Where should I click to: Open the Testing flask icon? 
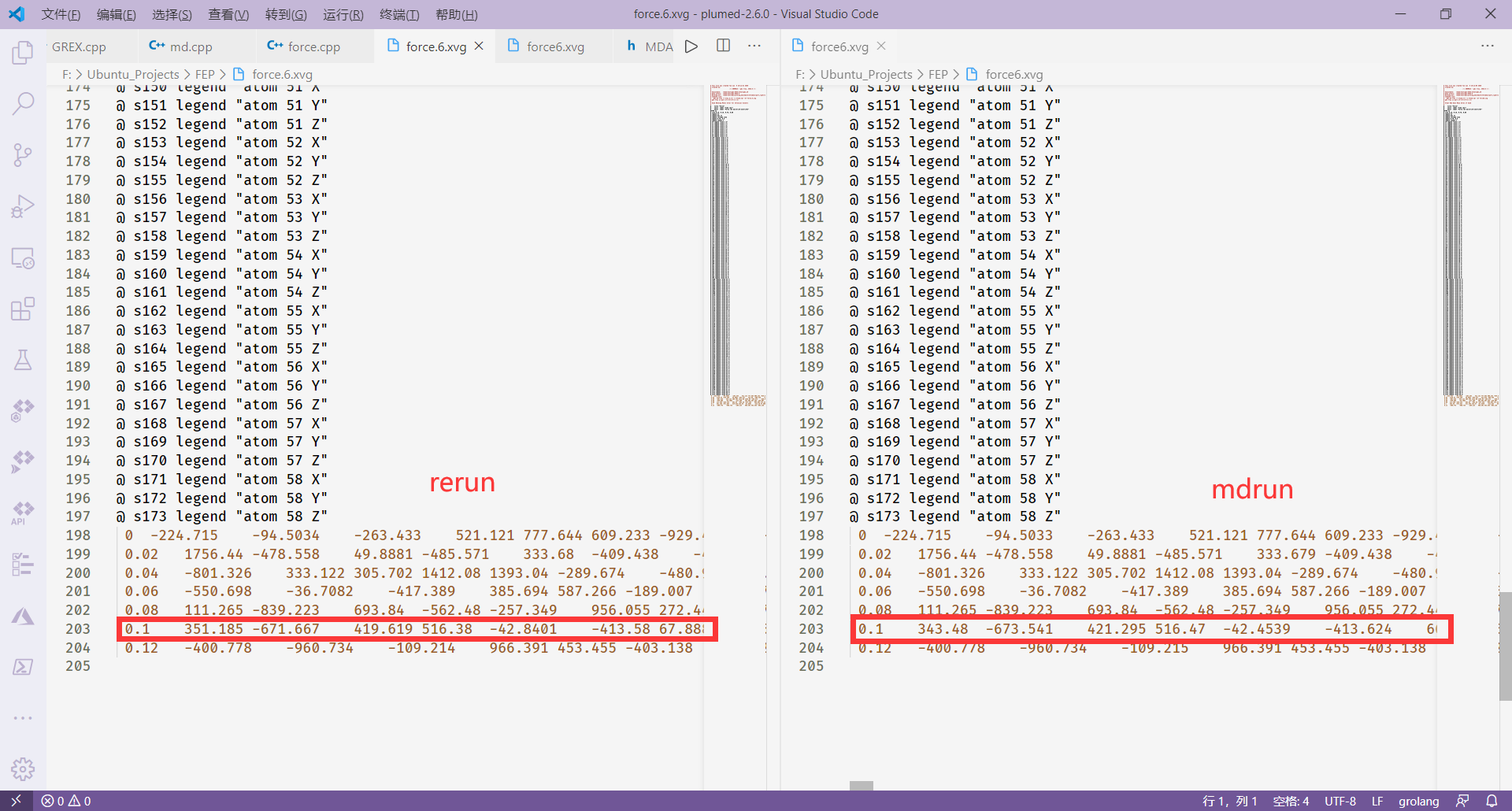pos(24,360)
